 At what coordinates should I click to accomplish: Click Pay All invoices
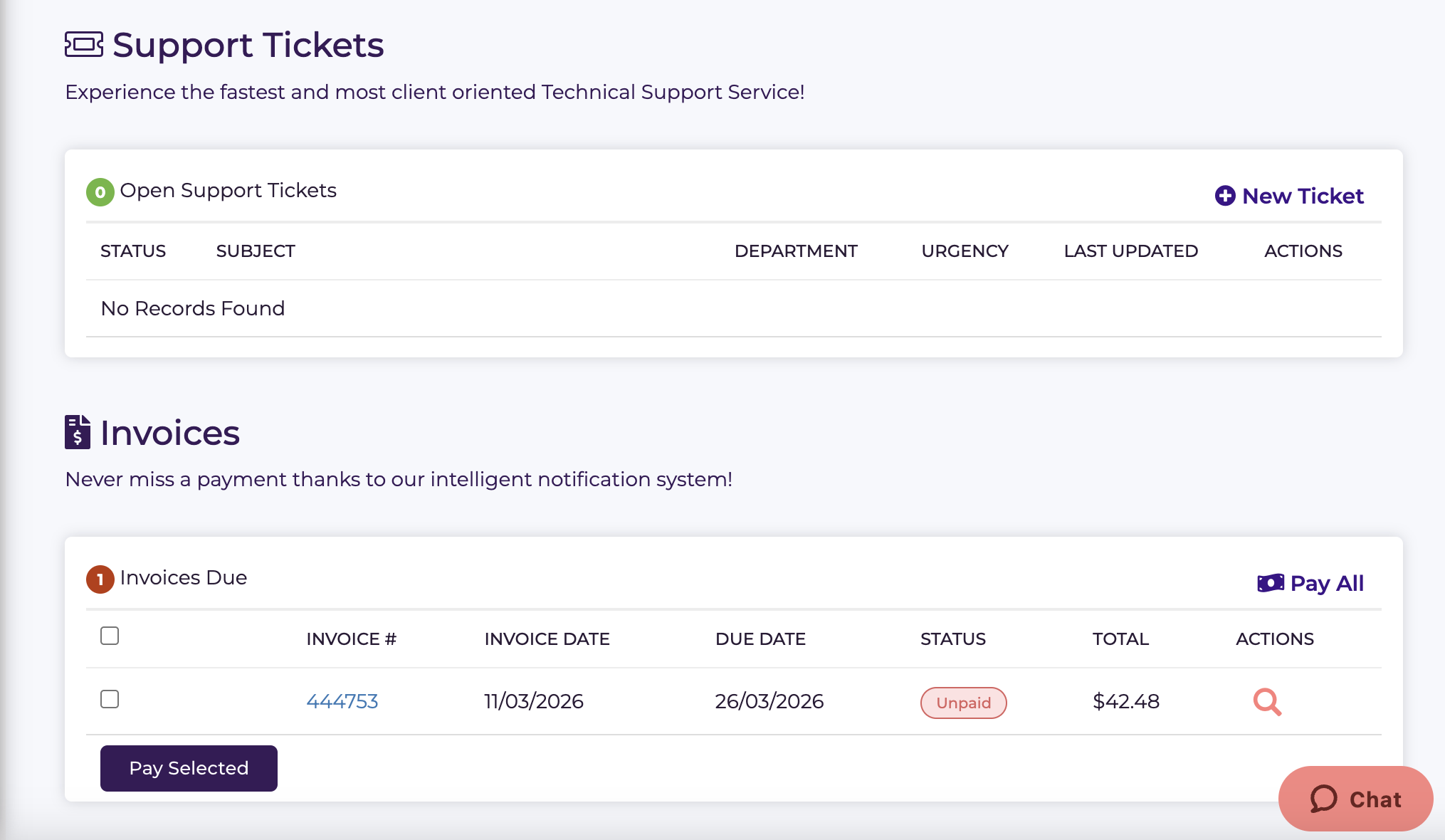pyautogui.click(x=1310, y=583)
